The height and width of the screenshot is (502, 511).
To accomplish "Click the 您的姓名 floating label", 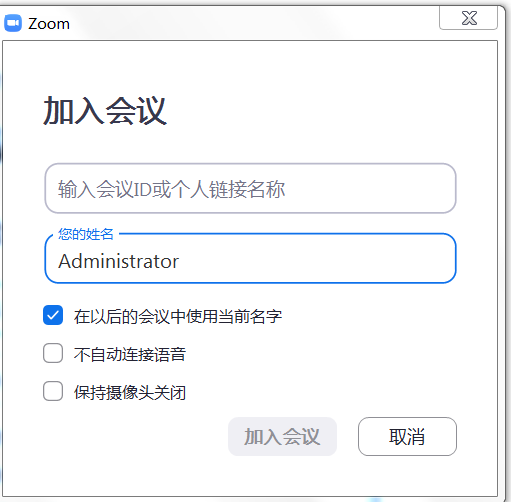I will tap(86, 234).
